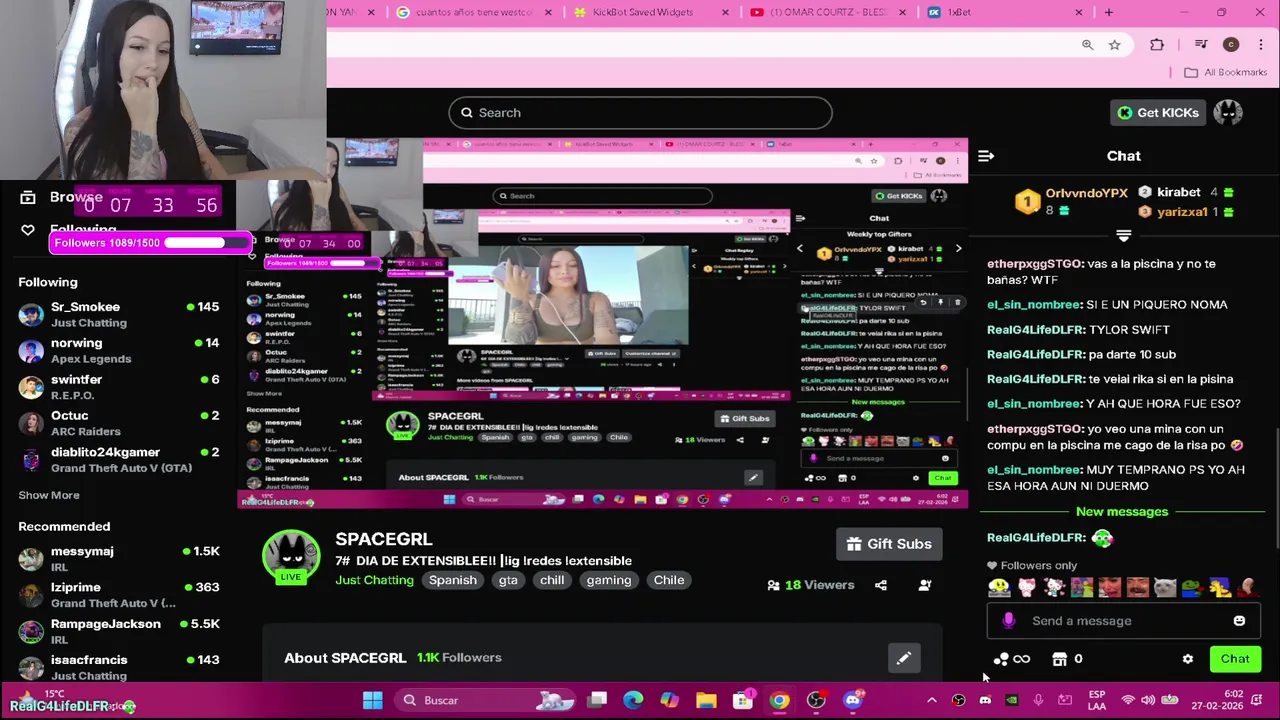Jump to New messages in chat
The image size is (1280, 720).
[1122, 512]
